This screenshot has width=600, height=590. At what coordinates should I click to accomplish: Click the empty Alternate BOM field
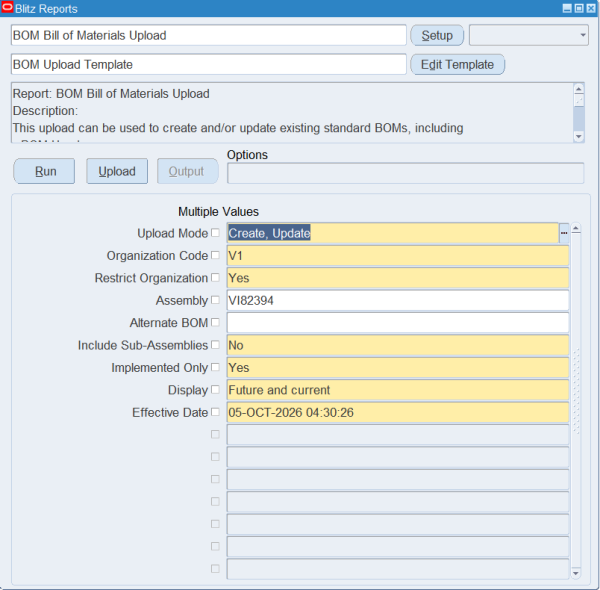pos(398,323)
